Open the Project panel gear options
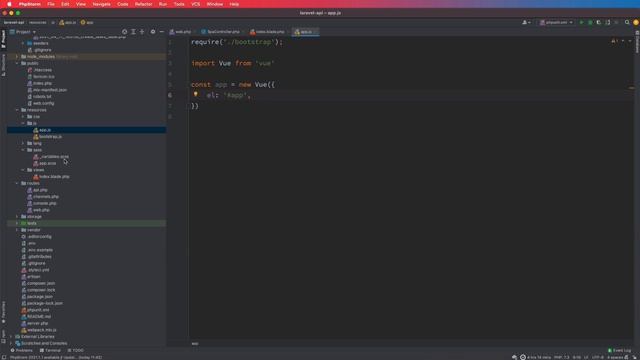The width and height of the screenshot is (640, 360). pyautogui.click(x=153, y=32)
